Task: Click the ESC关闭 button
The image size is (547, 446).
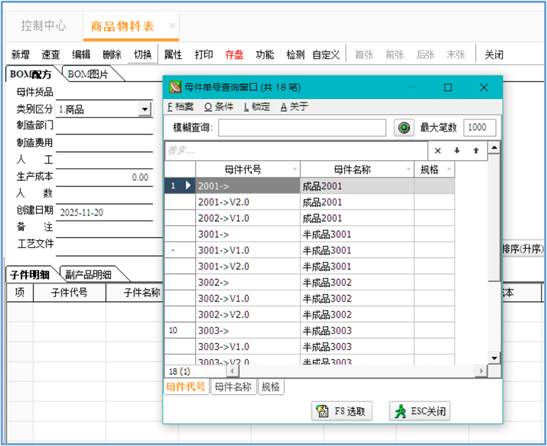Action: (420, 411)
